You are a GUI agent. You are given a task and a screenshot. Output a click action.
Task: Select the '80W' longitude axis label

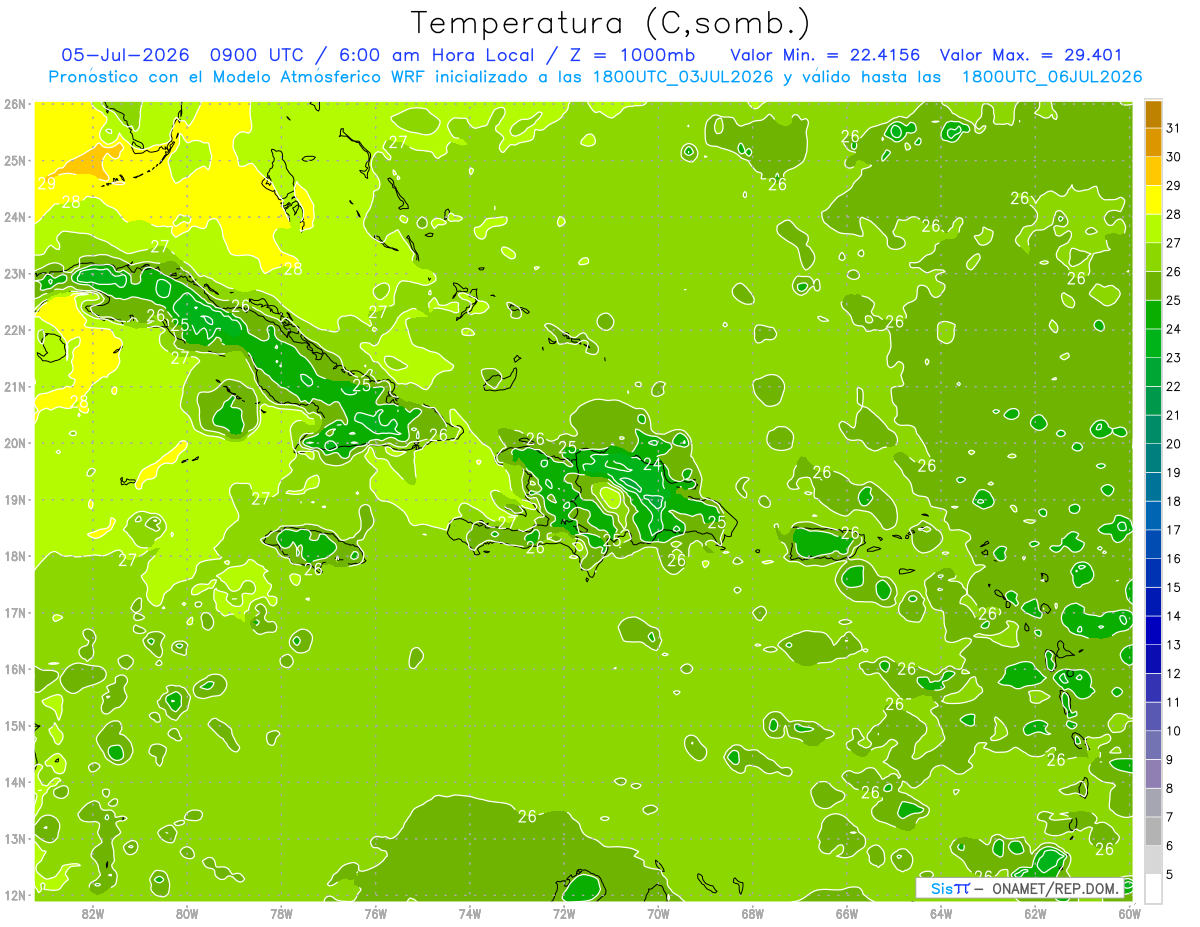coord(187,913)
